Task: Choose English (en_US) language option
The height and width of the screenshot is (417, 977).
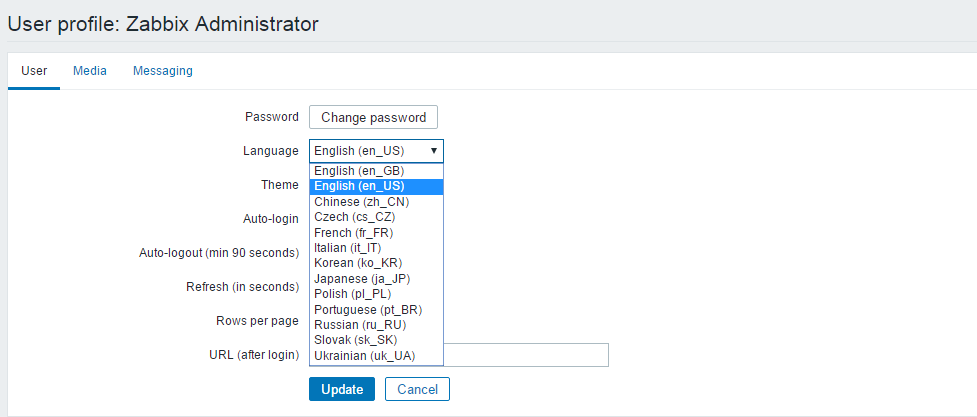Action: coord(375,186)
